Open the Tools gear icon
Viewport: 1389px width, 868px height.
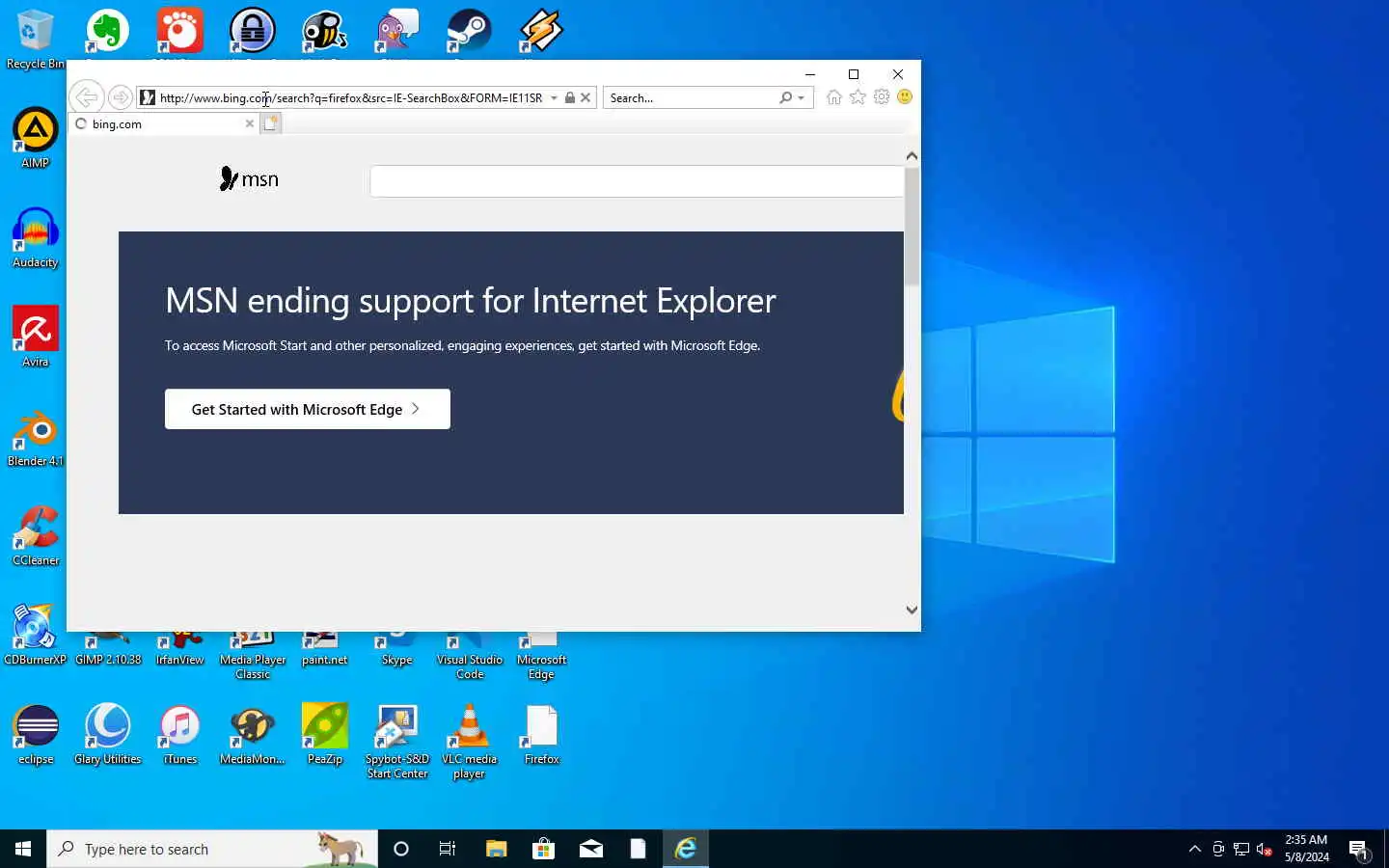[x=882, y=97]
